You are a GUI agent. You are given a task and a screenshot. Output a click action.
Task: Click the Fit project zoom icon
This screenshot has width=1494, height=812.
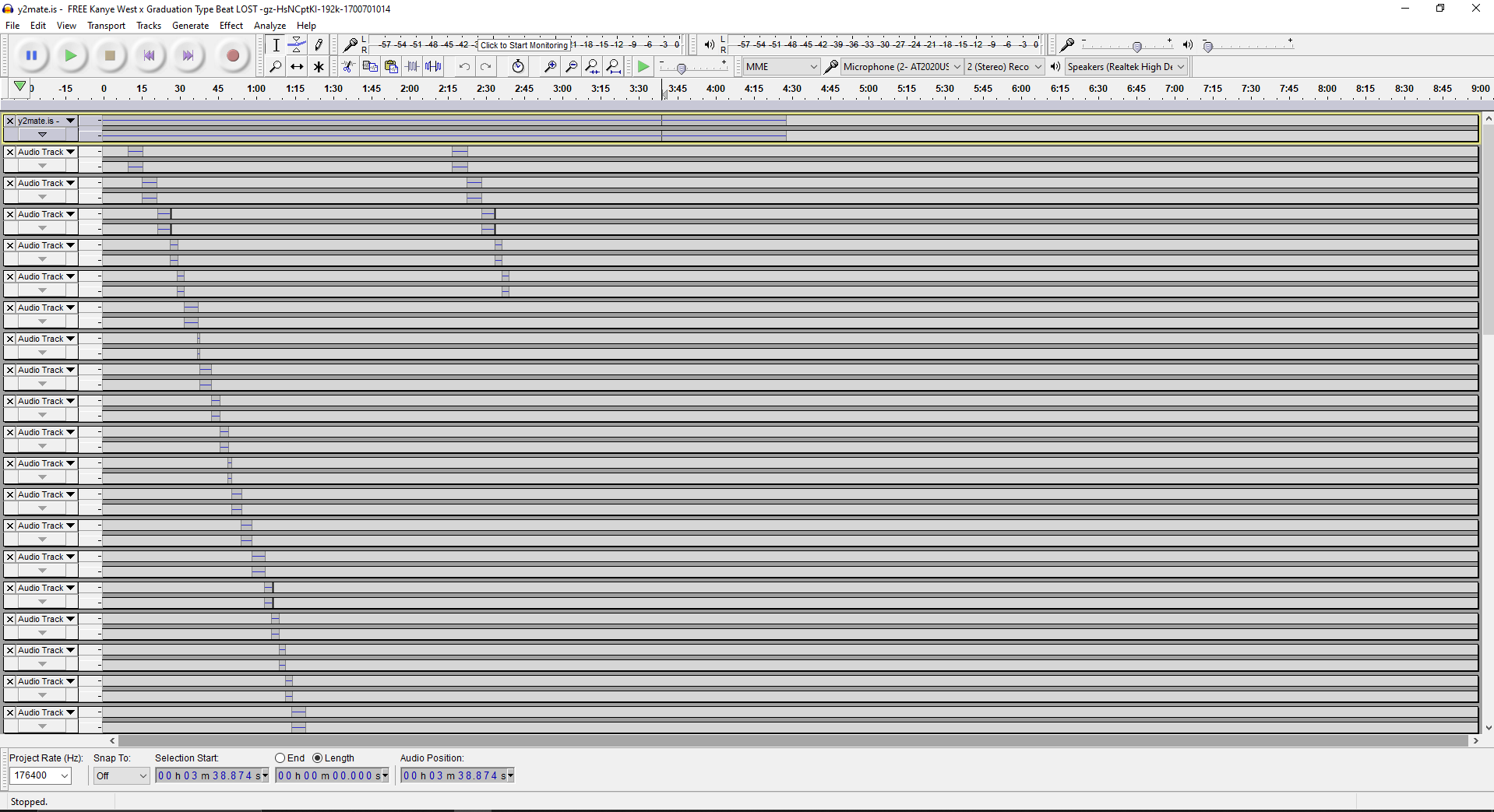[614, 67]
